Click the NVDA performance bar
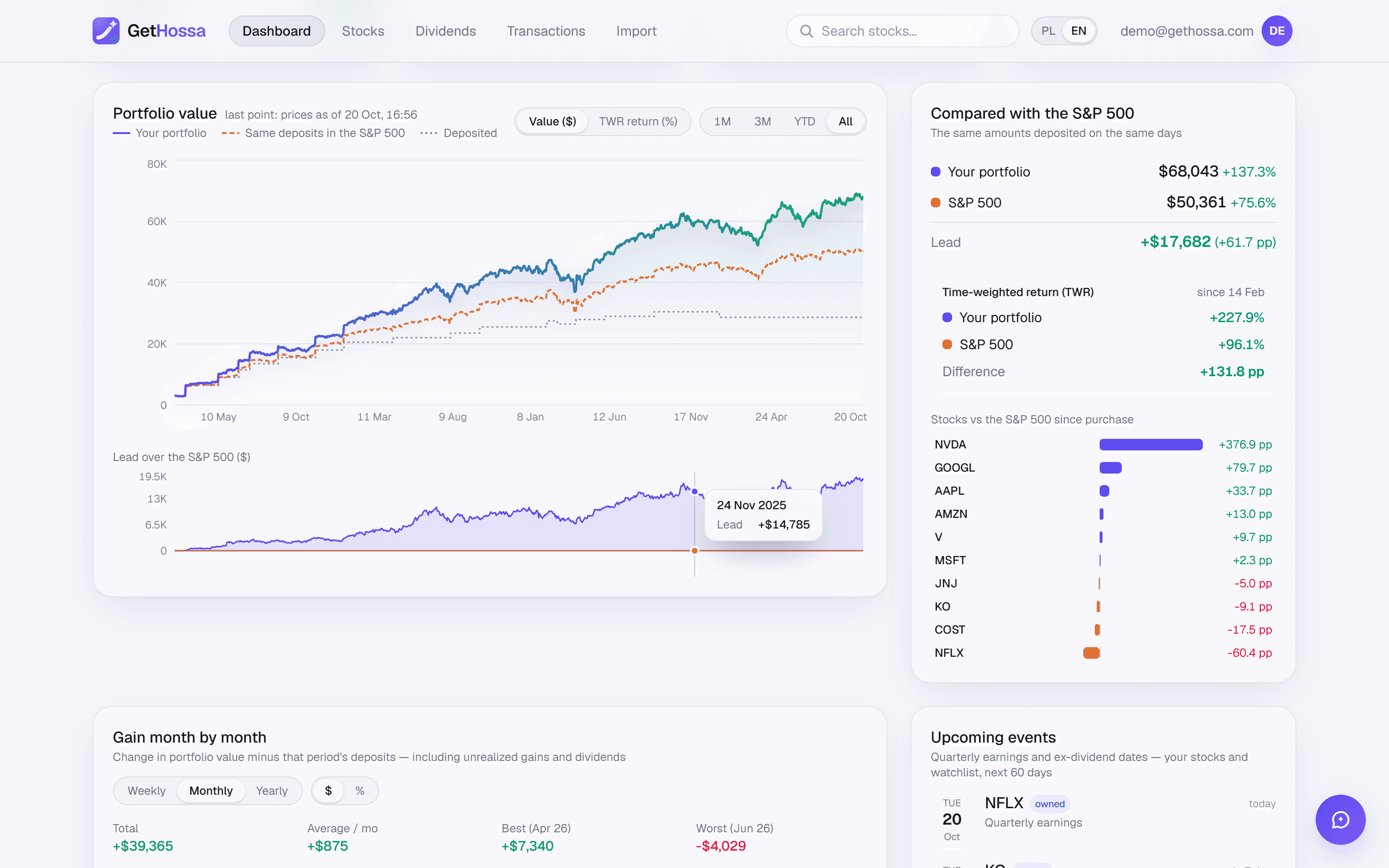This screenshot has height=868, width=1389. tap(1151, 444)
